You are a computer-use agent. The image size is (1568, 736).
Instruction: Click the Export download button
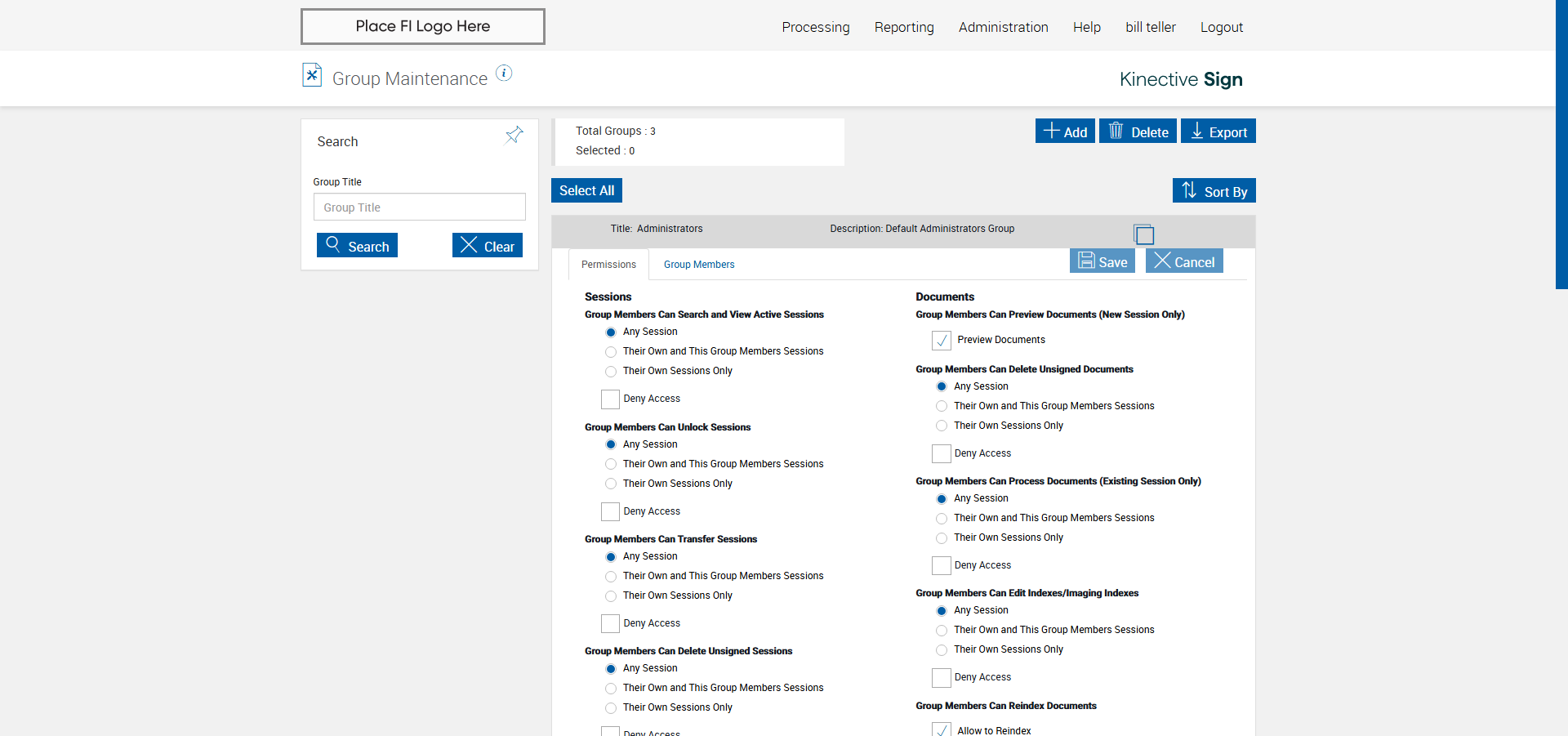pyautogui.click(x=1218, y=132)
